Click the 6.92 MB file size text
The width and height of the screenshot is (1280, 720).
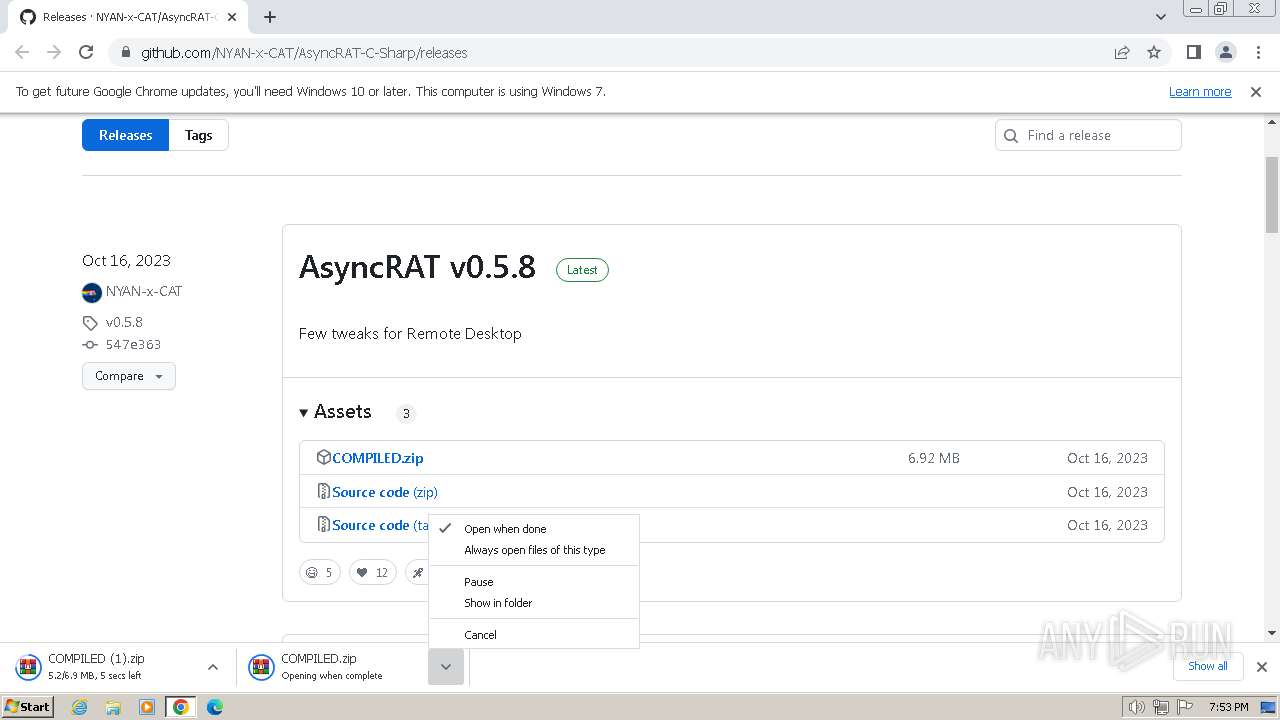(x=934, y=458)
